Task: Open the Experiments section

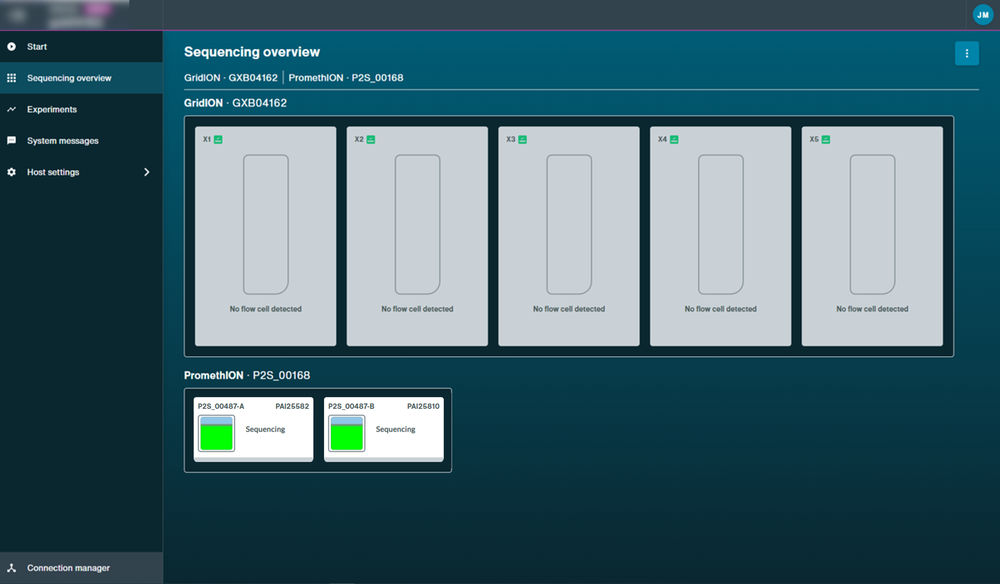Action: 81,109
